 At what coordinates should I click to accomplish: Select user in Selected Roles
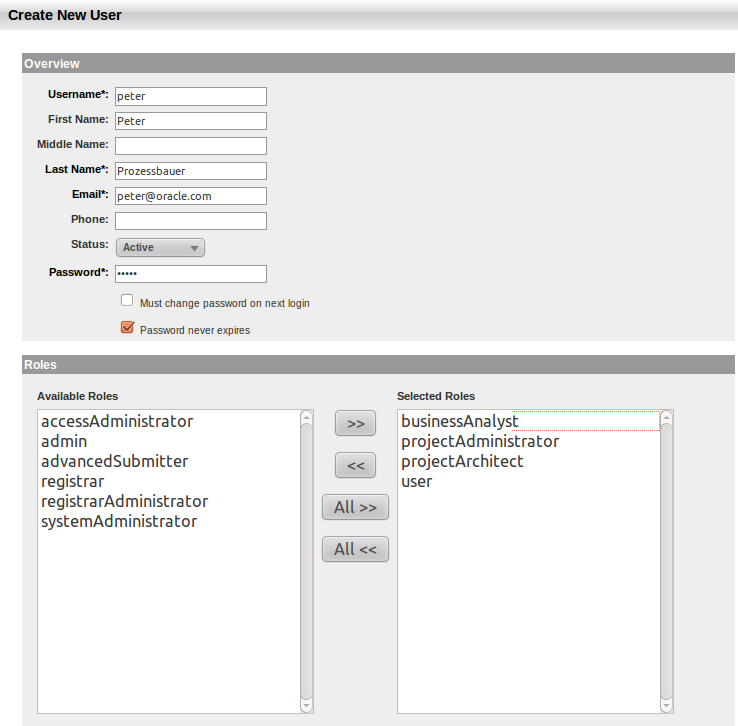[x=529, y=481]
